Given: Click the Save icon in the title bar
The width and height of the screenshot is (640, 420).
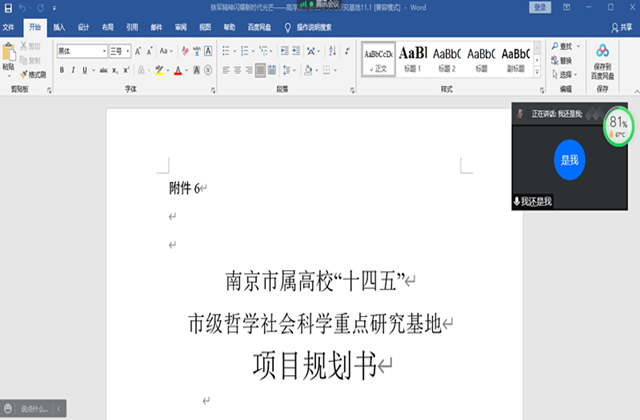Looking at the screenshot, I should (x=7, y=7).
